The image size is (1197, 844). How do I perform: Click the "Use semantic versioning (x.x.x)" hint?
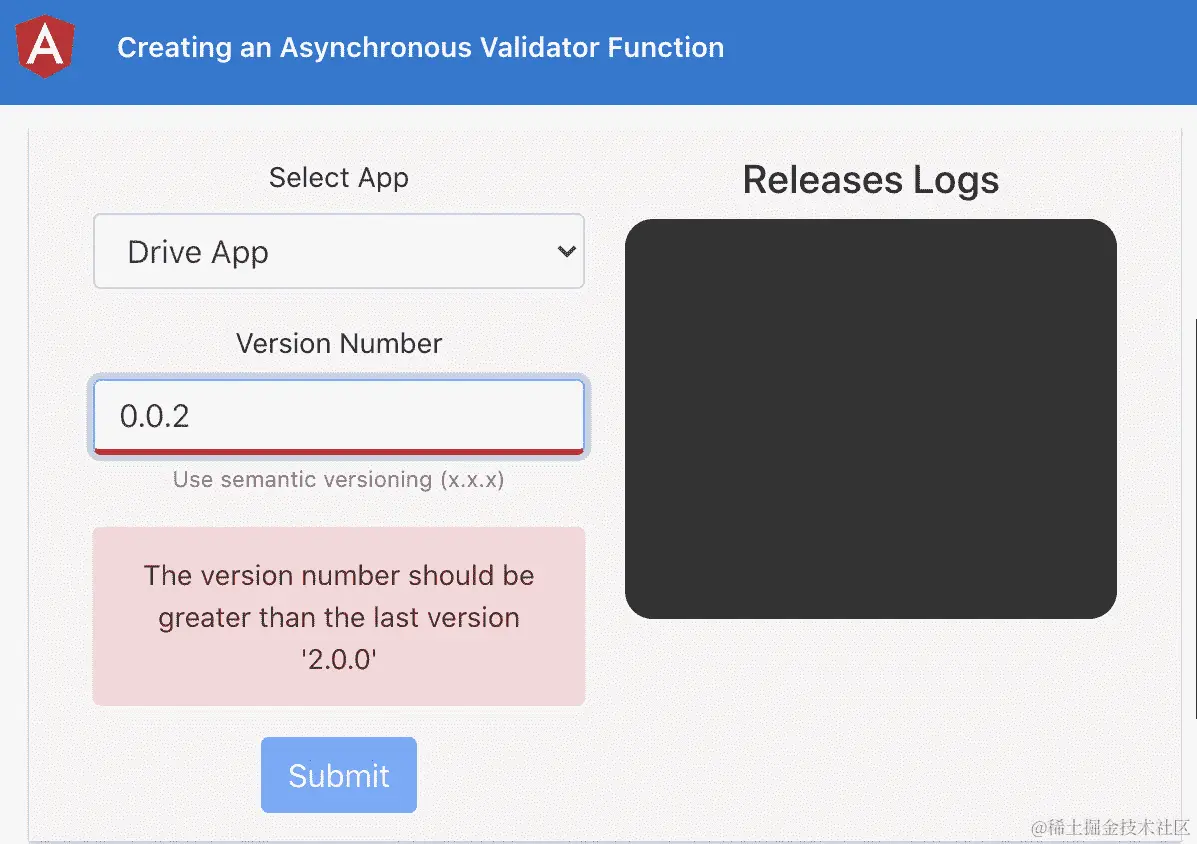click(338, 479)
